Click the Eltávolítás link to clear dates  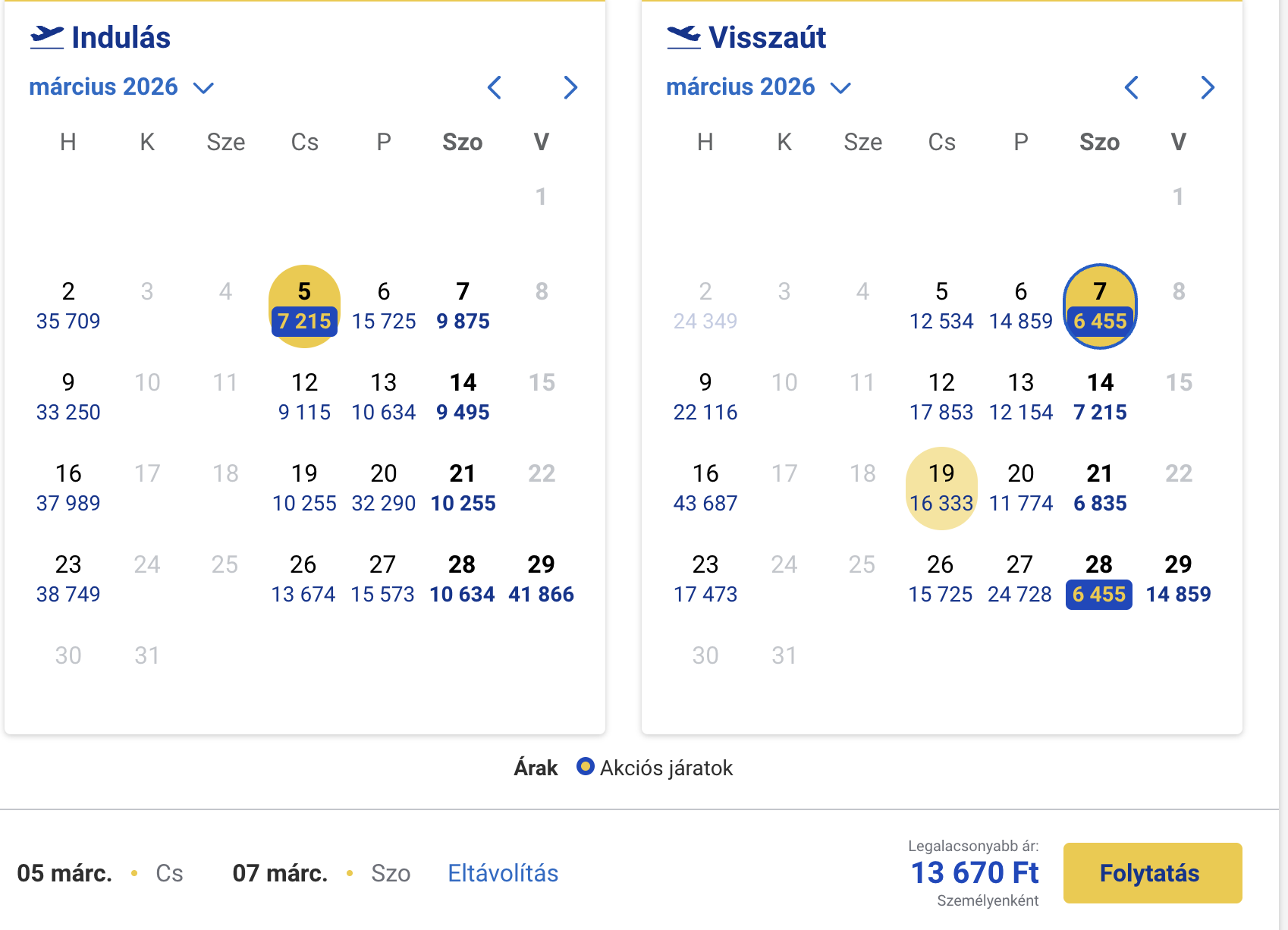coord(503,873)
